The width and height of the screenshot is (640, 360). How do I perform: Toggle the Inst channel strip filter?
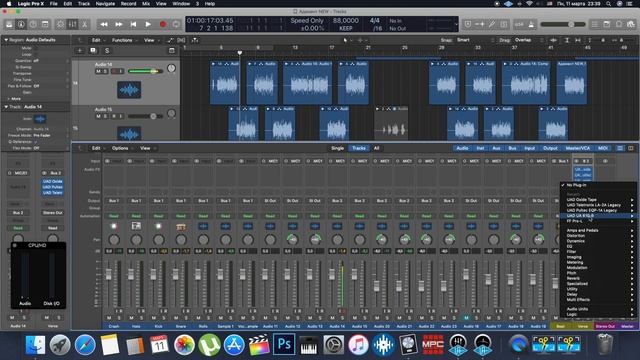480,148
